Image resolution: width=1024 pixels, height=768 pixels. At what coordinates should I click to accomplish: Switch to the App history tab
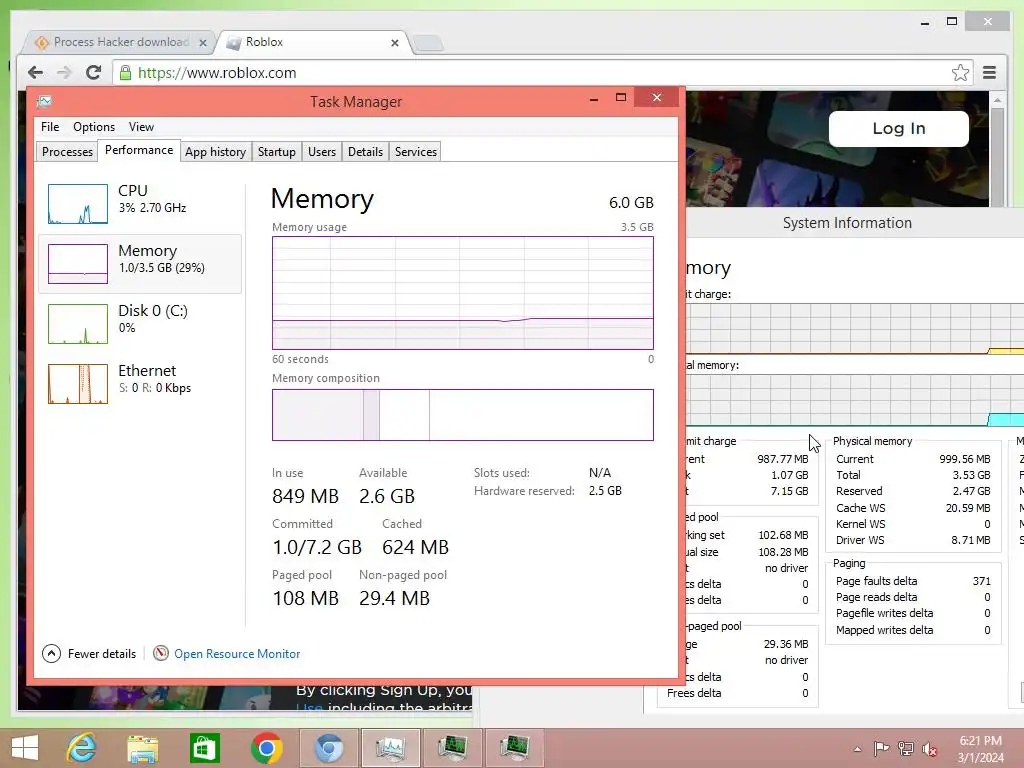[216, 152]
